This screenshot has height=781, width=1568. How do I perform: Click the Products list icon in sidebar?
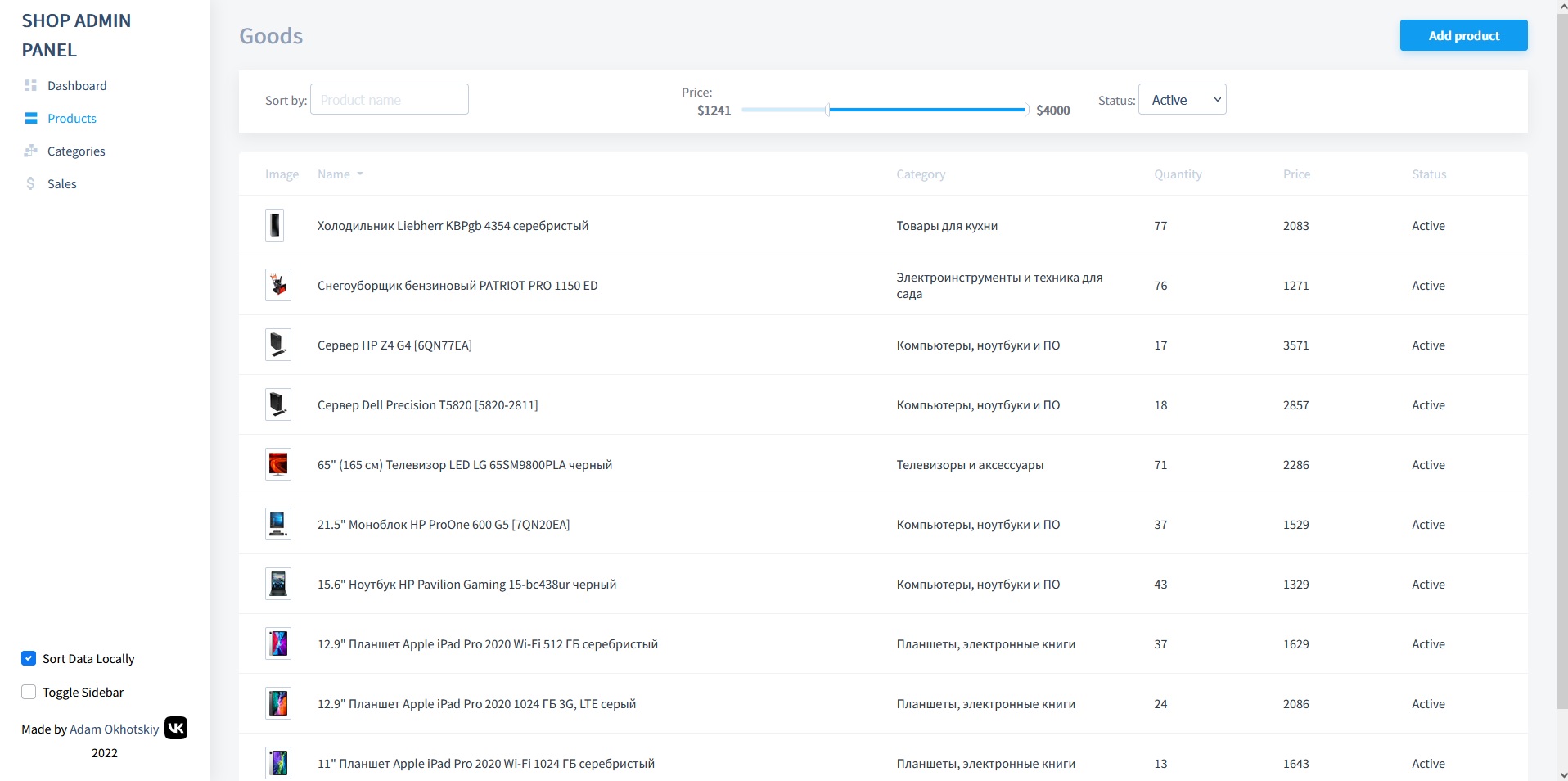pyautogui.click(x=31, y=118)
